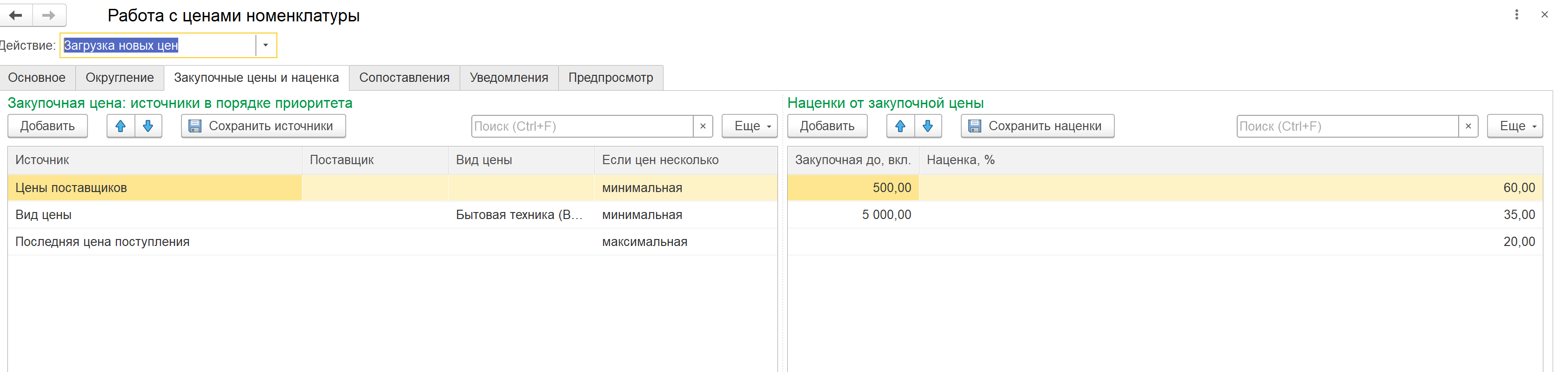Expand the Еще menu for sources
1568x372 pixels.
[749, 126]
